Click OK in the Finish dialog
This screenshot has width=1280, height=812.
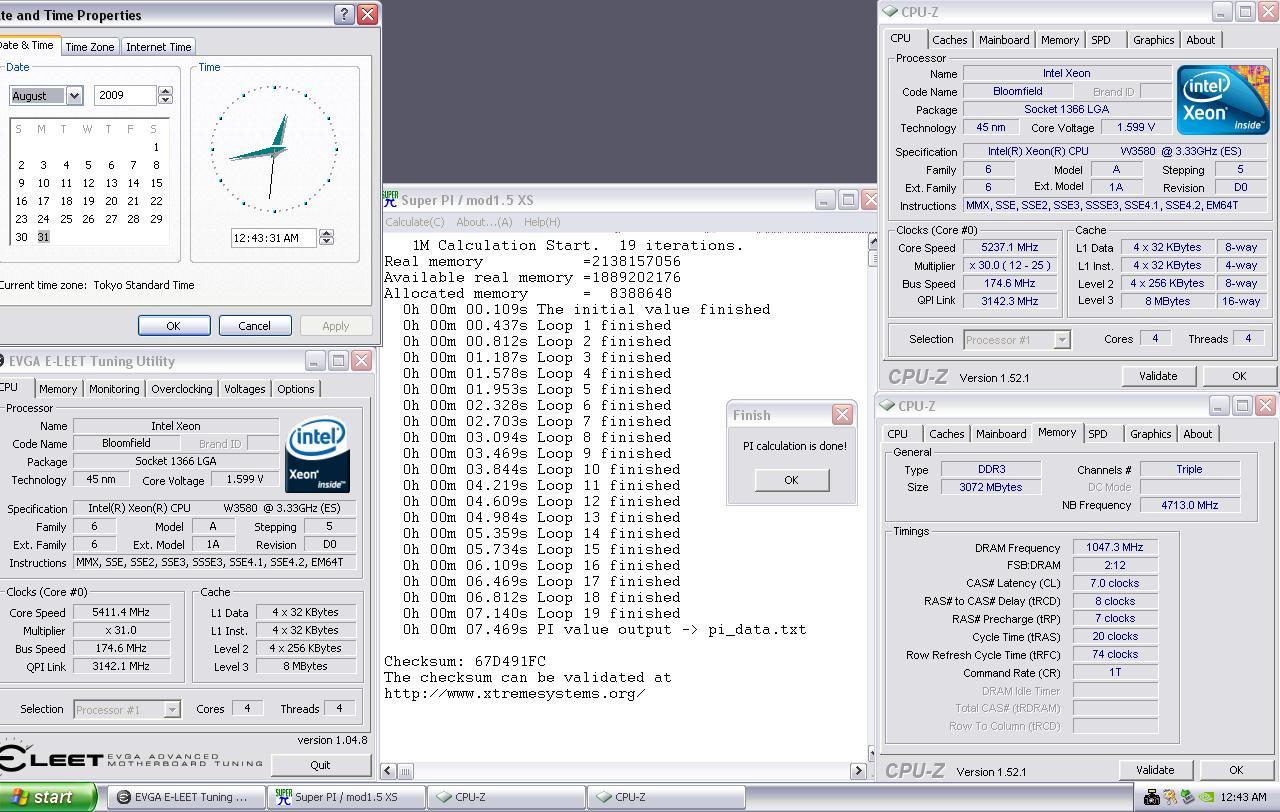tap(791, 480)
